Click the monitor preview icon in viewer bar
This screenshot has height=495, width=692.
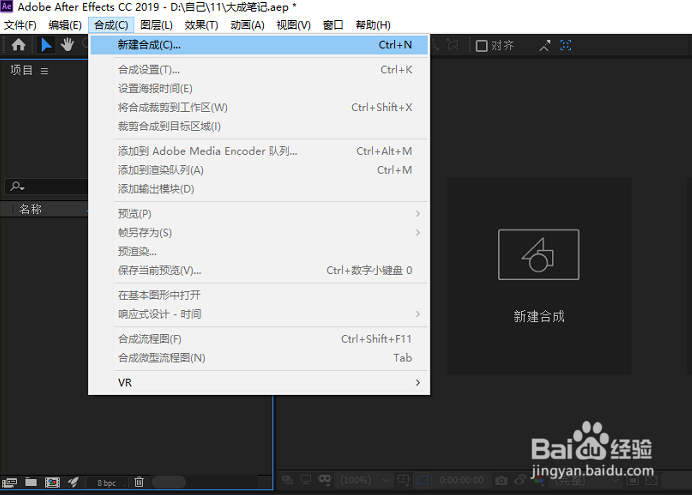[306, 480]
